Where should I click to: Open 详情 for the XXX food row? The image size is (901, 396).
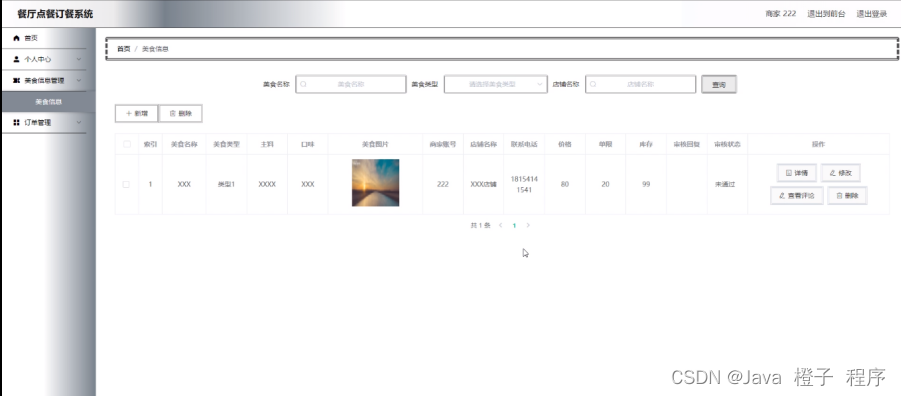coord(796,172)
